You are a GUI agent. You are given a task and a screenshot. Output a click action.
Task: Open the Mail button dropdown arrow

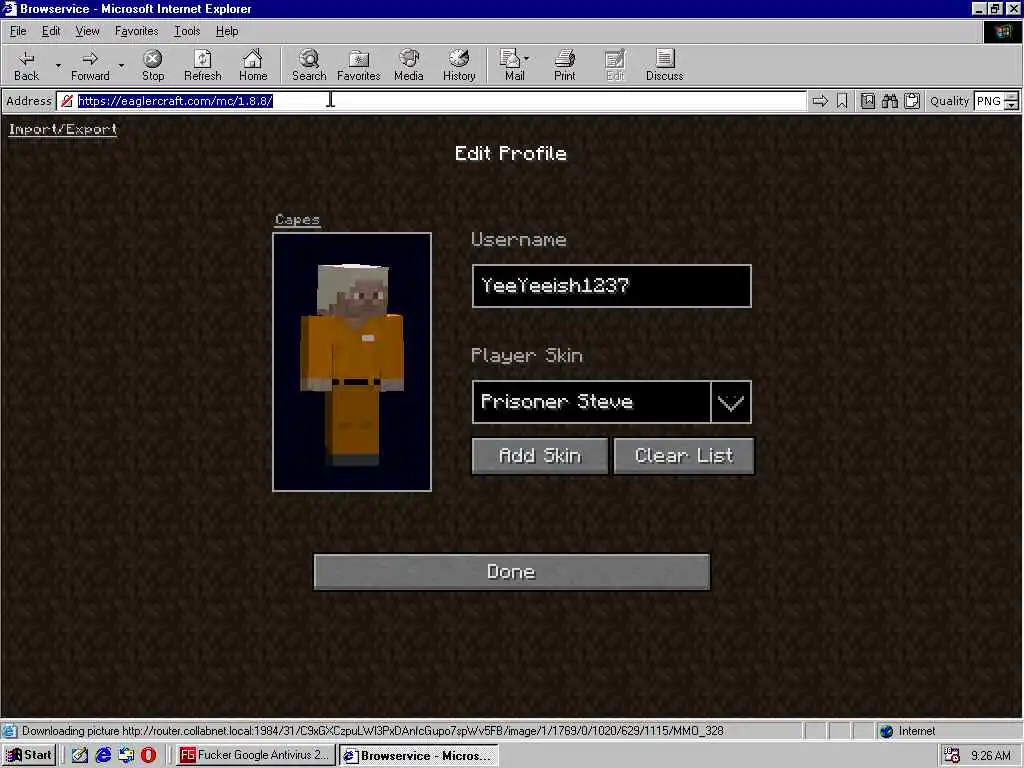tap(526, 59)
